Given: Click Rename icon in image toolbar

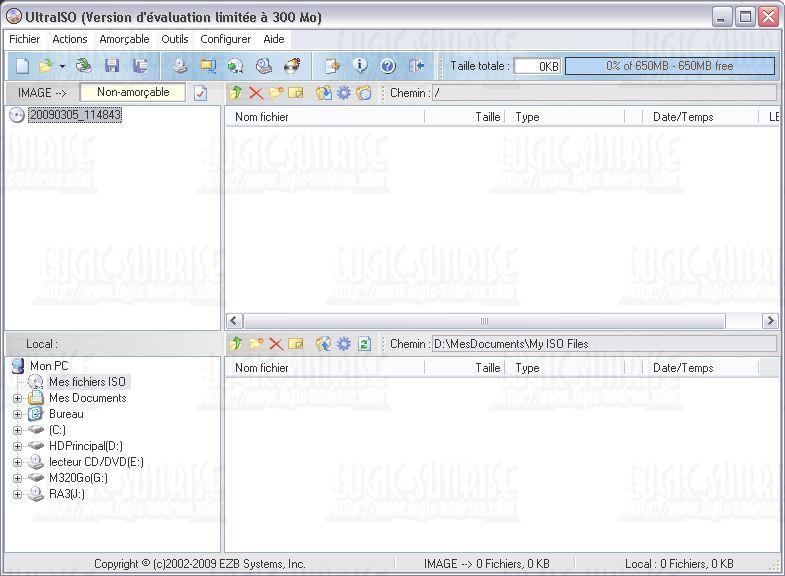Looking at the screenshot, I should coord(296,93).
